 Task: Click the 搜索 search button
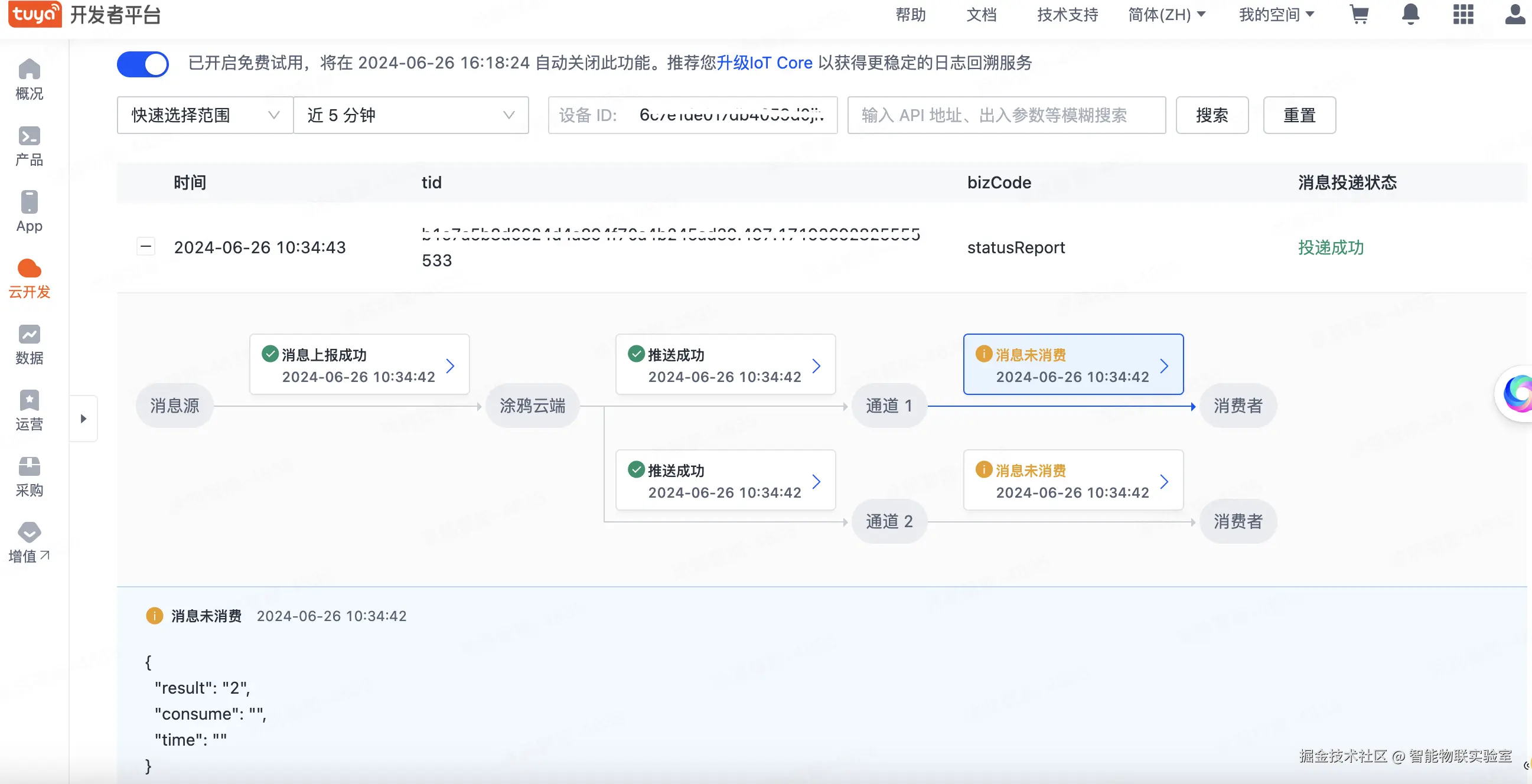pos(1211,115)
